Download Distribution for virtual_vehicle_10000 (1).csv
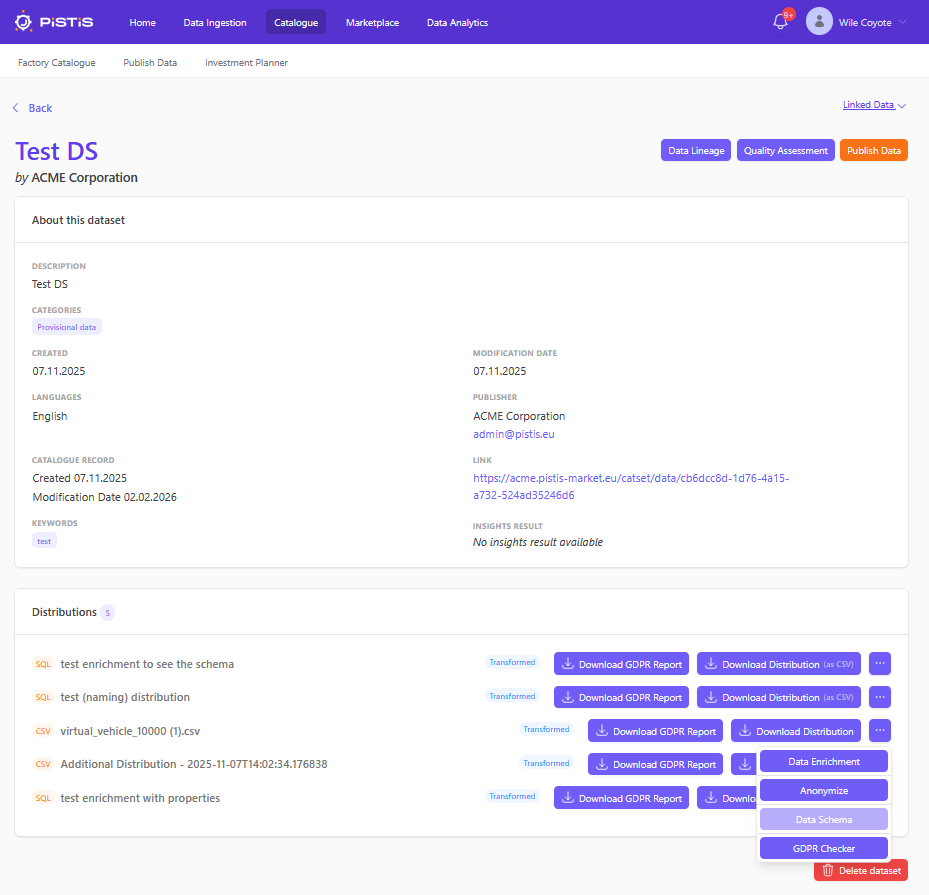 pos(796,731)
